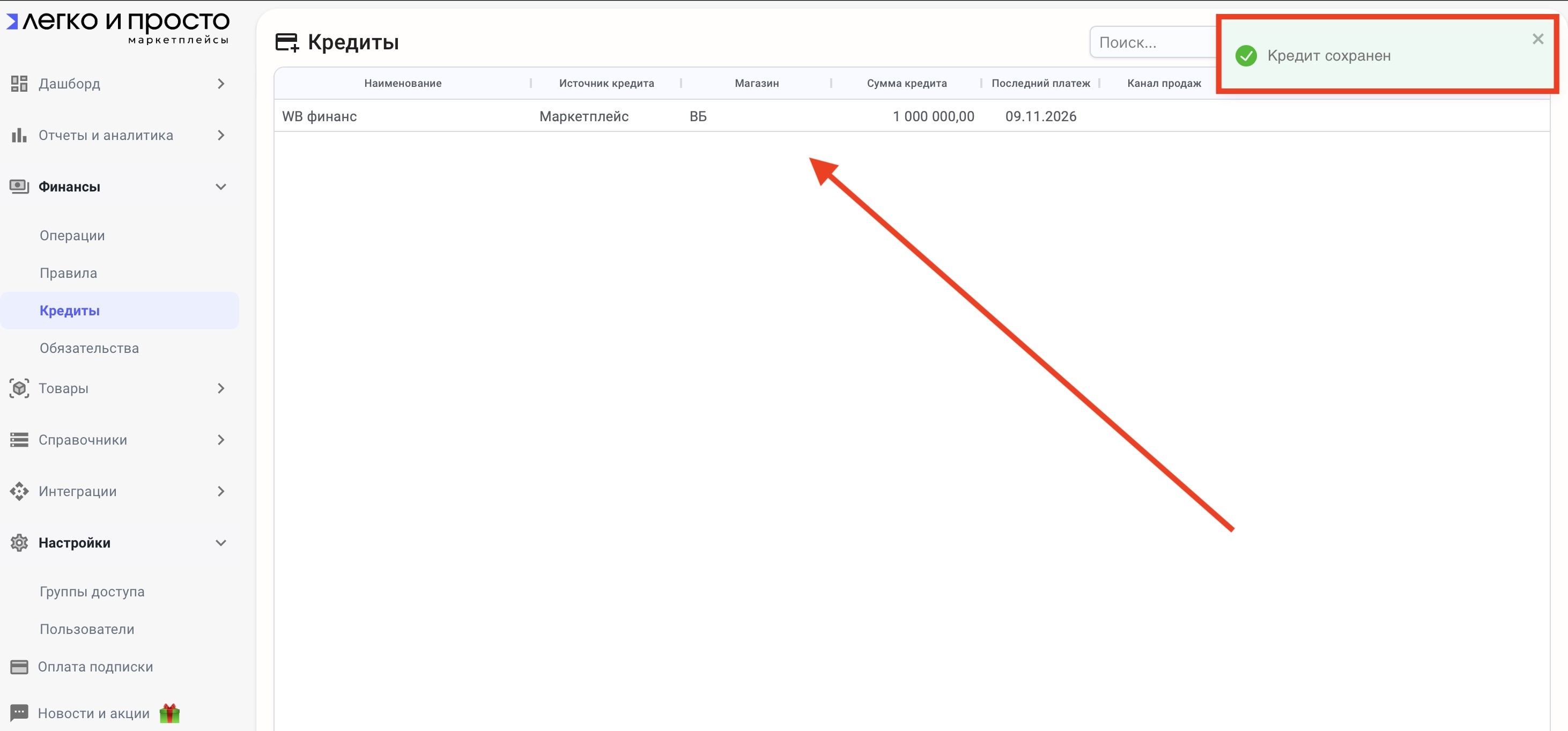
Task: Click the Товары box icon
Action: coord(19,388)
